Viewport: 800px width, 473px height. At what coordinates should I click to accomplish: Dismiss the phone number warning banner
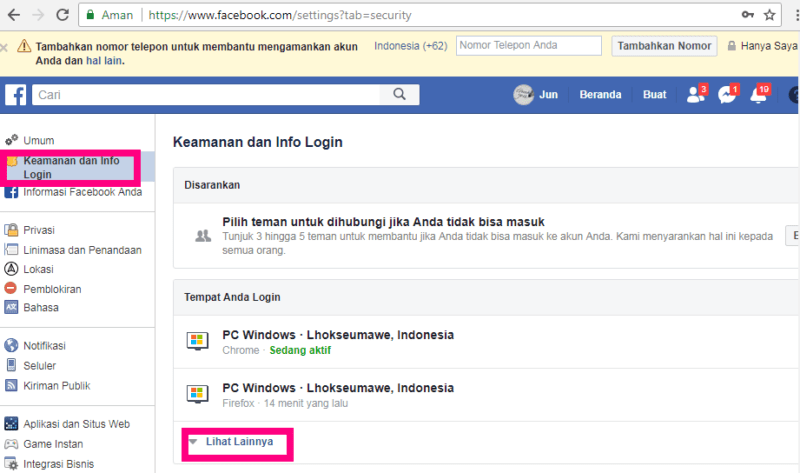click(x=4, y=48)
